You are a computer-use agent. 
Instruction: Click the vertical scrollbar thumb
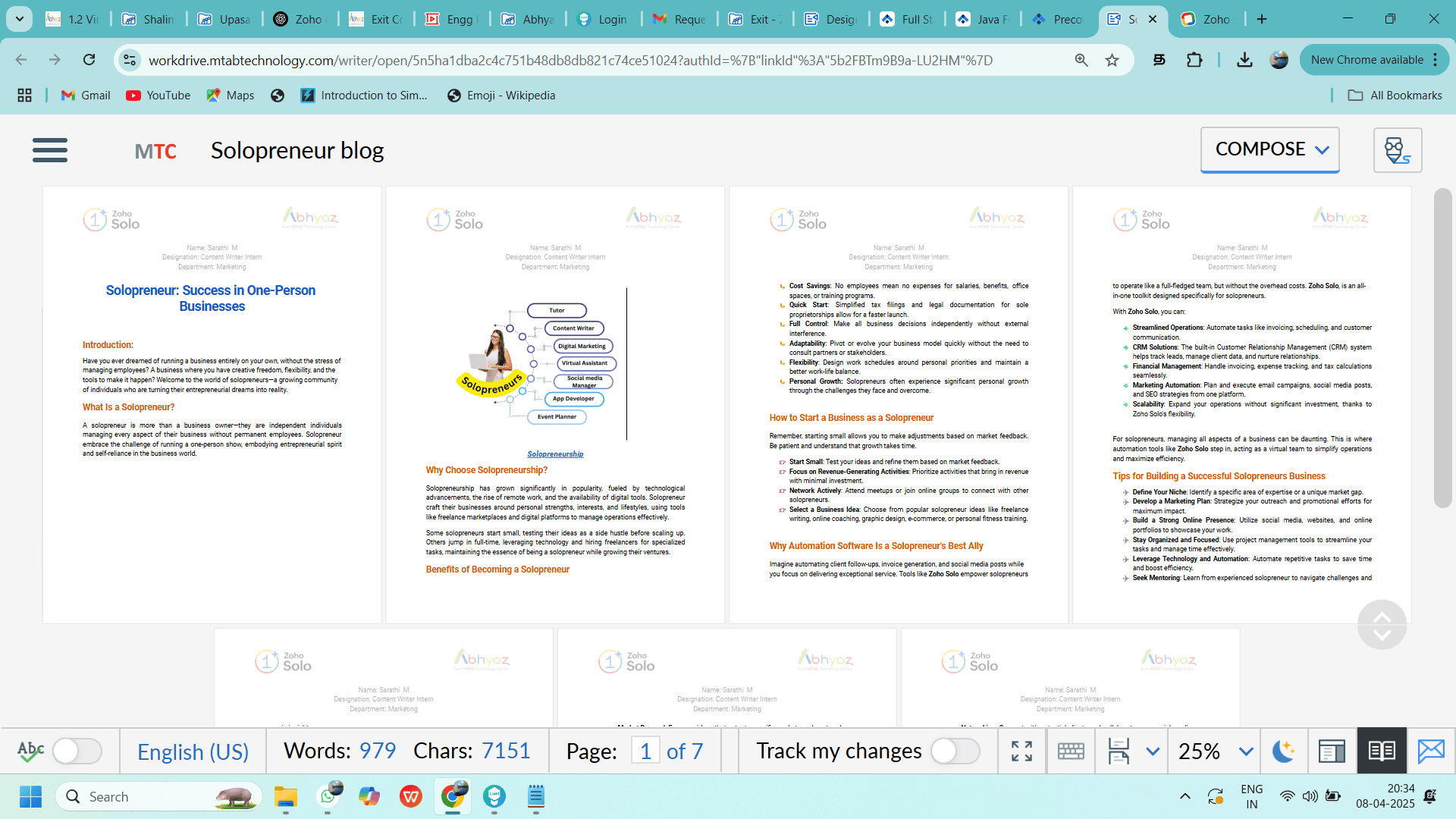[x=1442, y=348]
